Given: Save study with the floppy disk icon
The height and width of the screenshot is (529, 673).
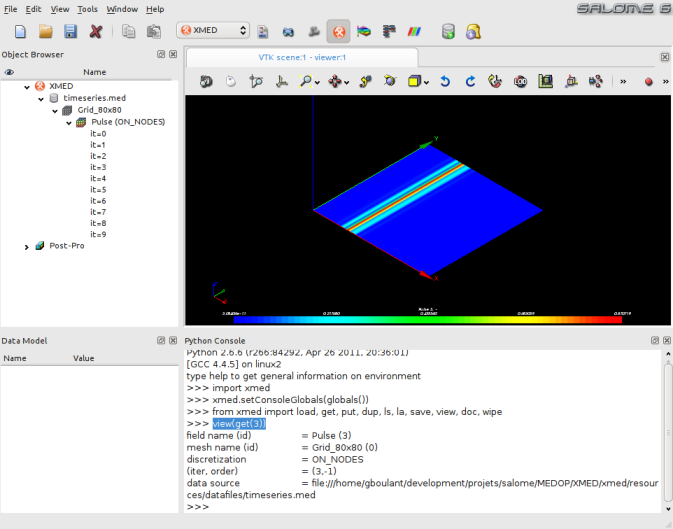Looking at the screenshot, I should coord(70,31).
